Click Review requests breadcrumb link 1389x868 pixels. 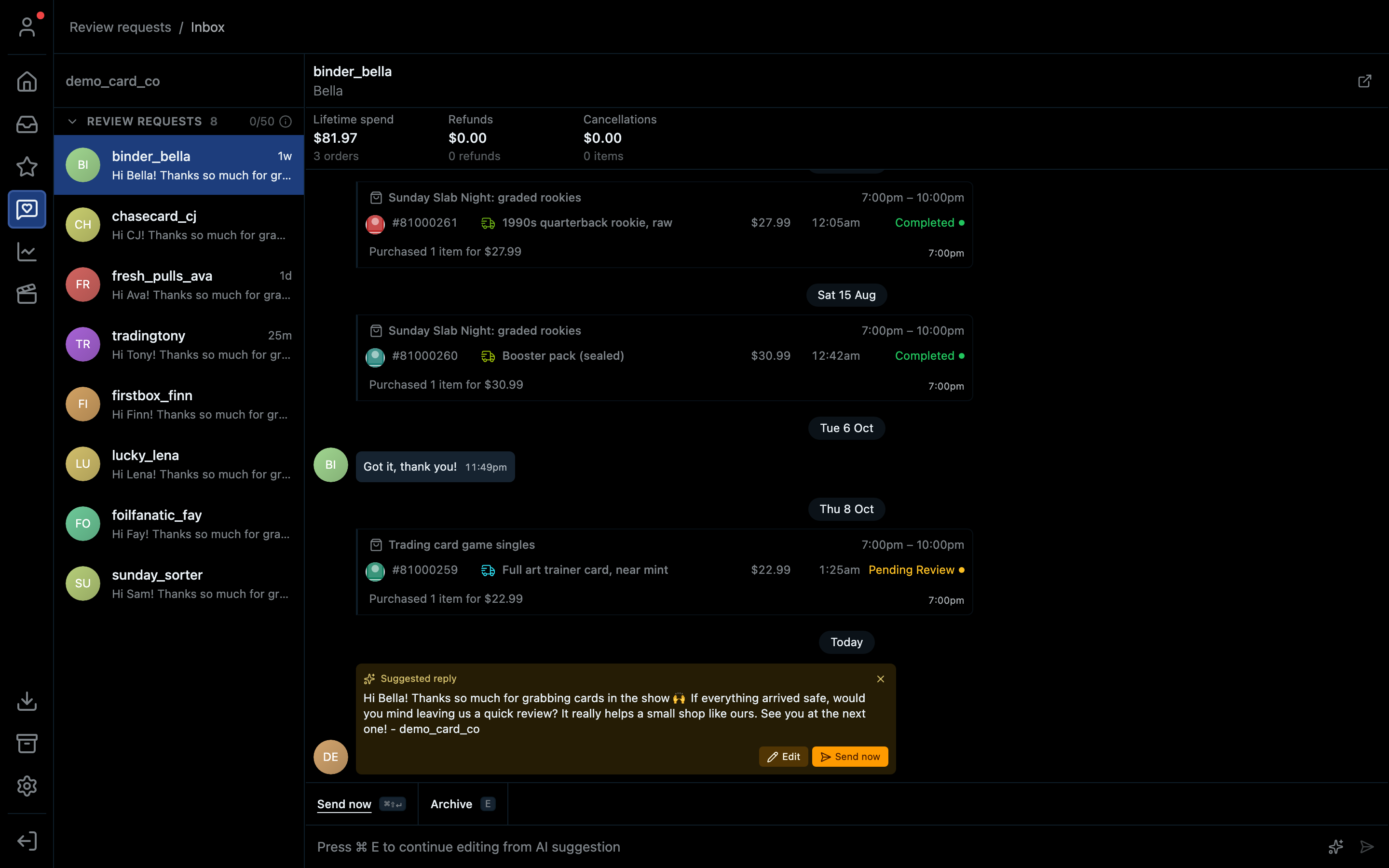click(120, 27)
